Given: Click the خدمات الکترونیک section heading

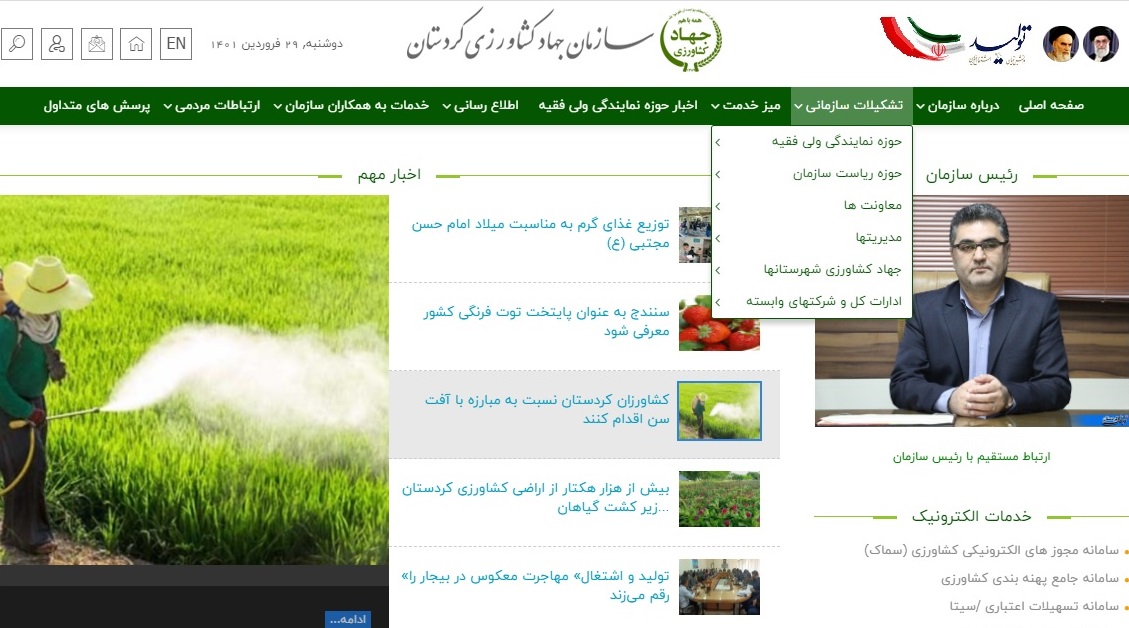Looking at the screenshot, I should click(x=971, y=516).
